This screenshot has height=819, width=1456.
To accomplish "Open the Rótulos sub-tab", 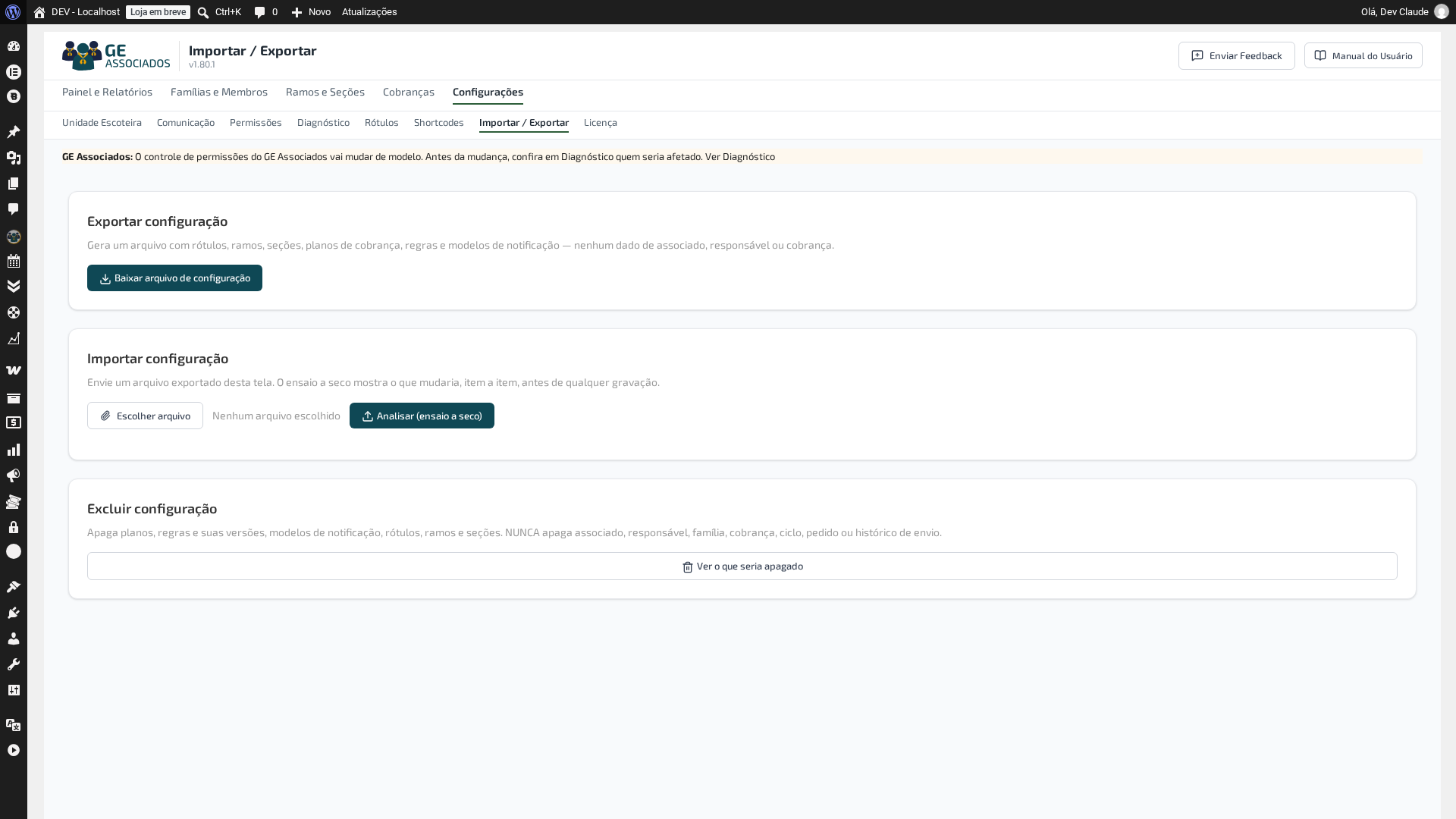I will [x=381, y=122].
